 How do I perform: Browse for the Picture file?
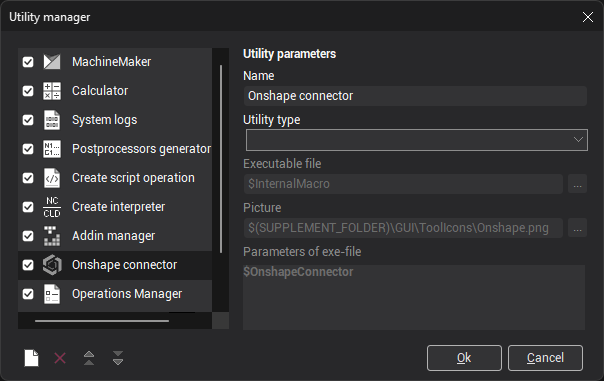[577, 228]
